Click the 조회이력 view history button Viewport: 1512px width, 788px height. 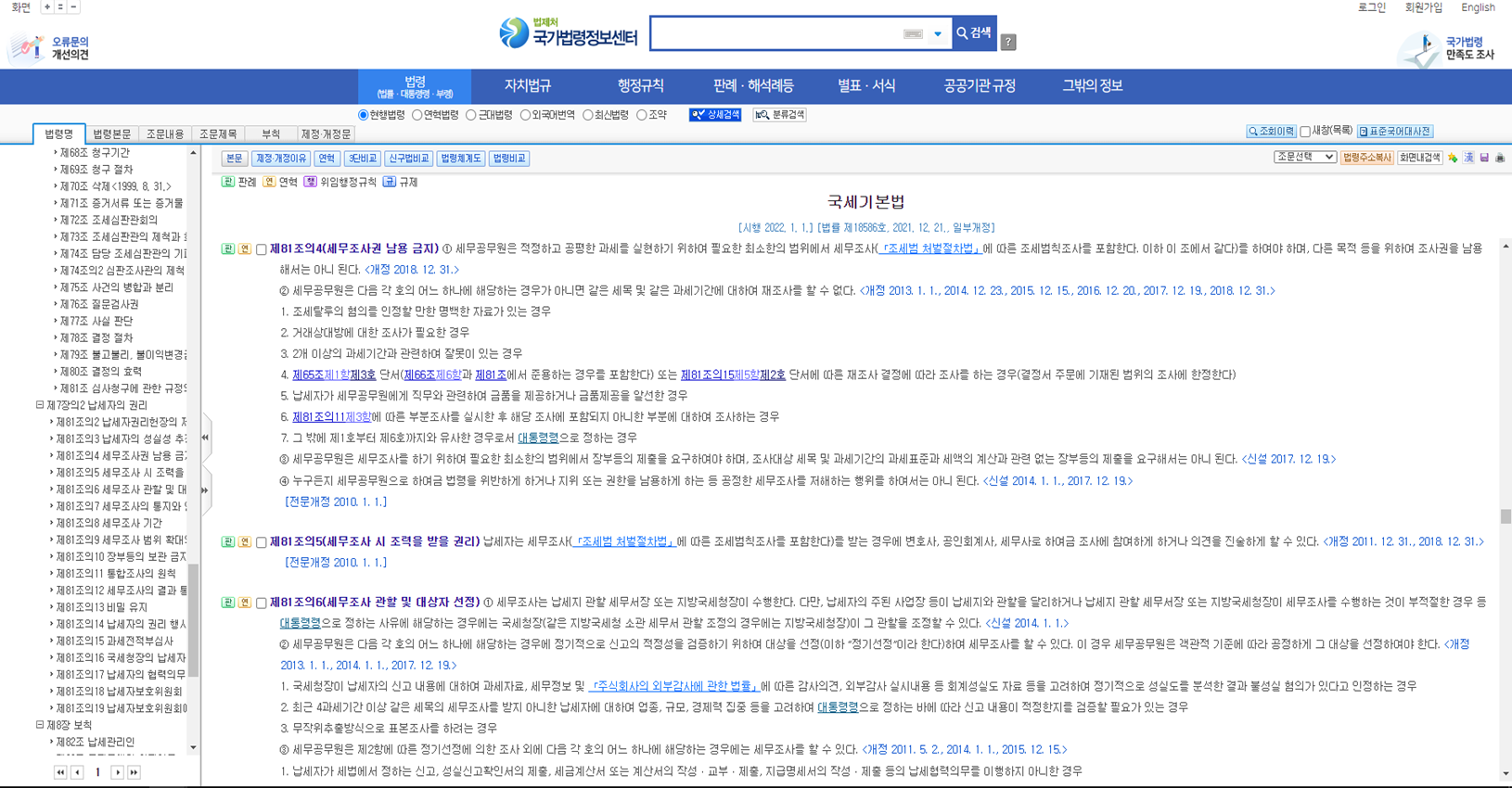tap(1271, 132)
